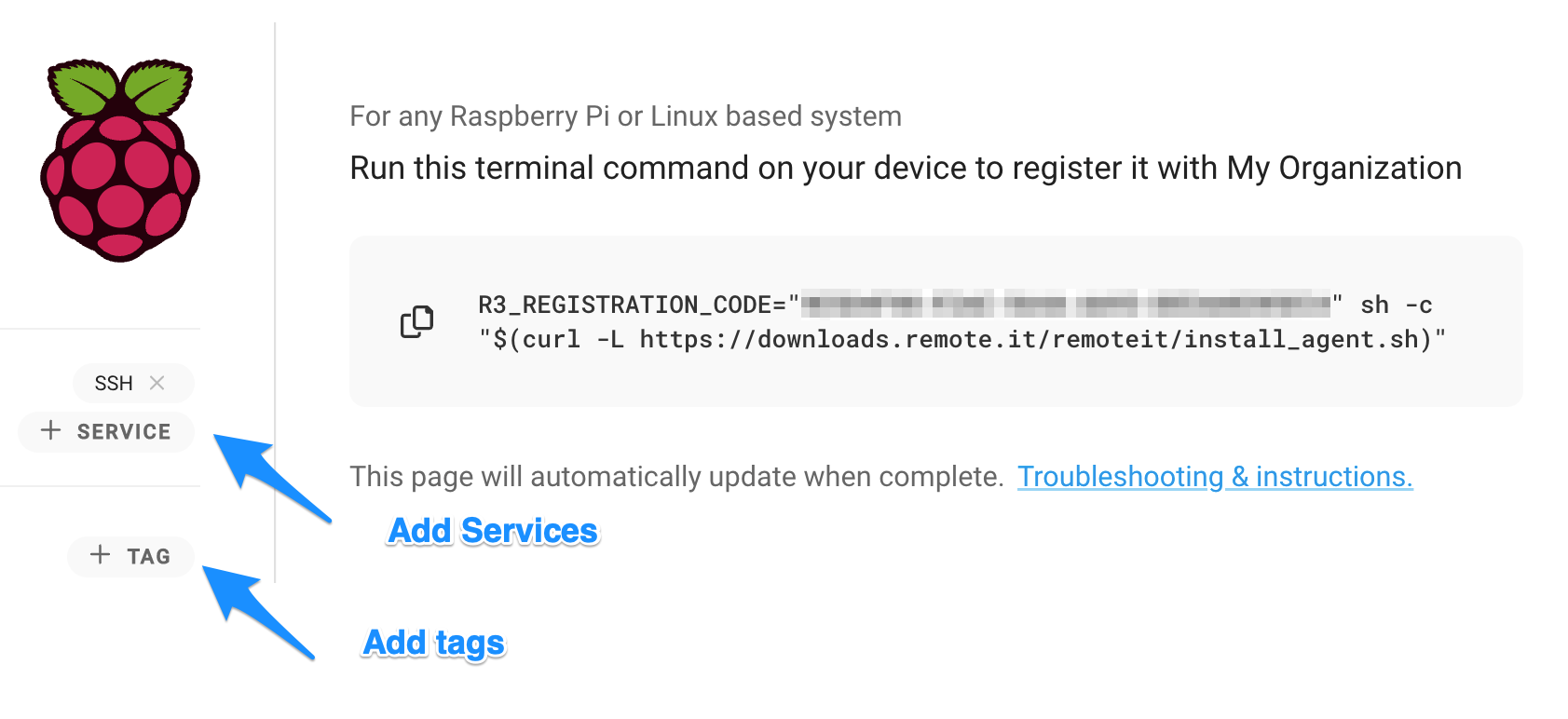The width and height of the screenshot is (1568, 719).
Task: Click the arrow pointing to SERVICE button
Action: click(x=272, y=477)
